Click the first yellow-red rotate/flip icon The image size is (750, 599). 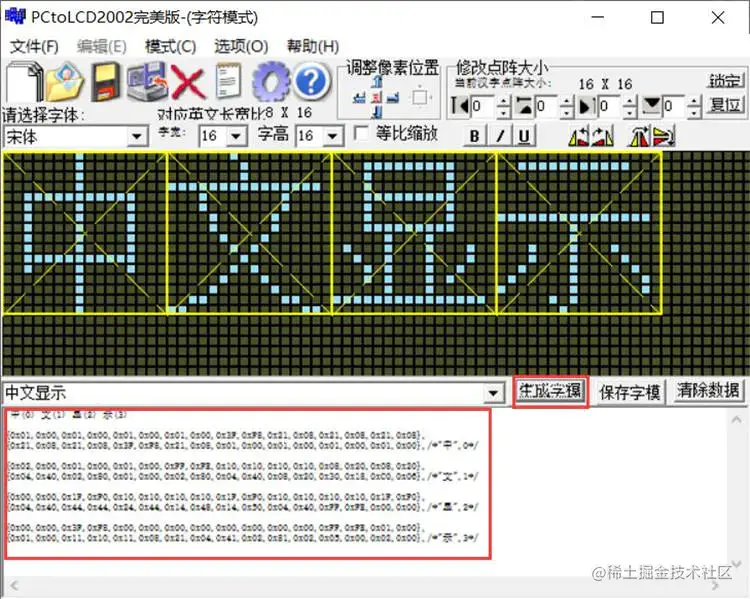(x=579, y=137)
